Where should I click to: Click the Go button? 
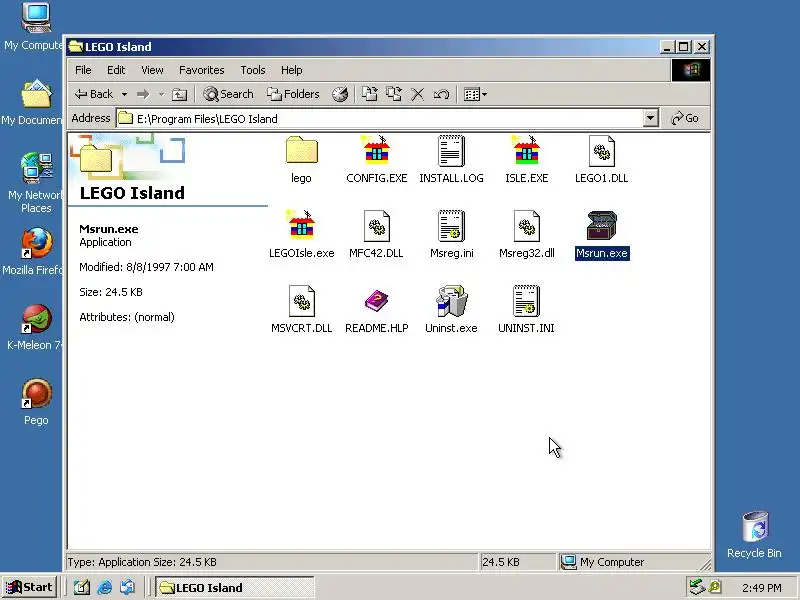pyautogui.click(x=685, y=118)
